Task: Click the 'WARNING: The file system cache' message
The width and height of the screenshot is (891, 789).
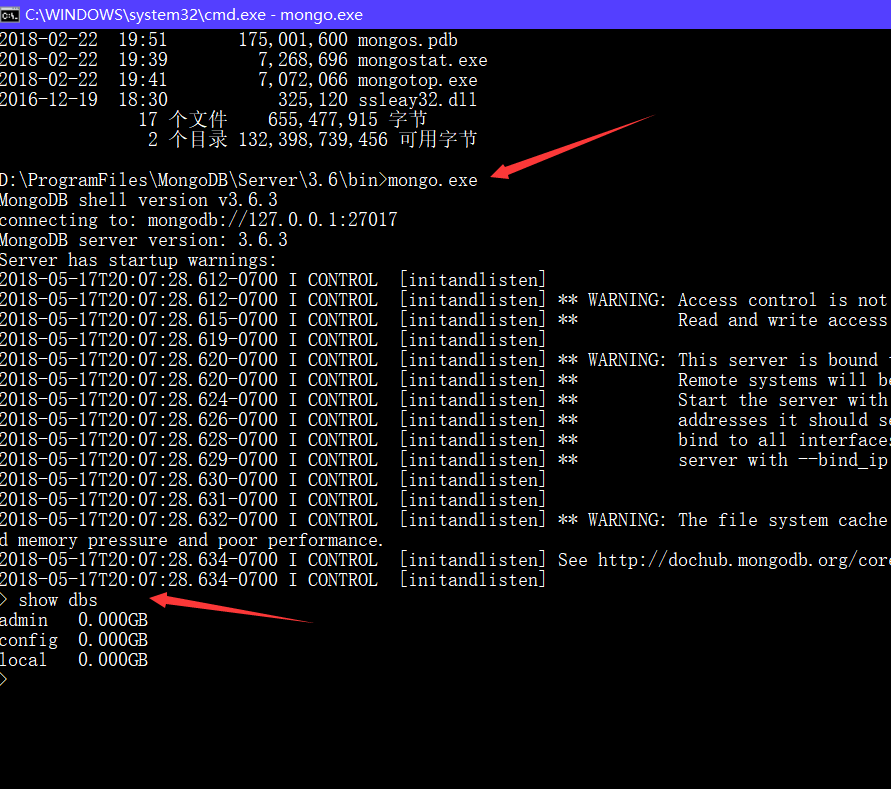Action: [738, 520]
